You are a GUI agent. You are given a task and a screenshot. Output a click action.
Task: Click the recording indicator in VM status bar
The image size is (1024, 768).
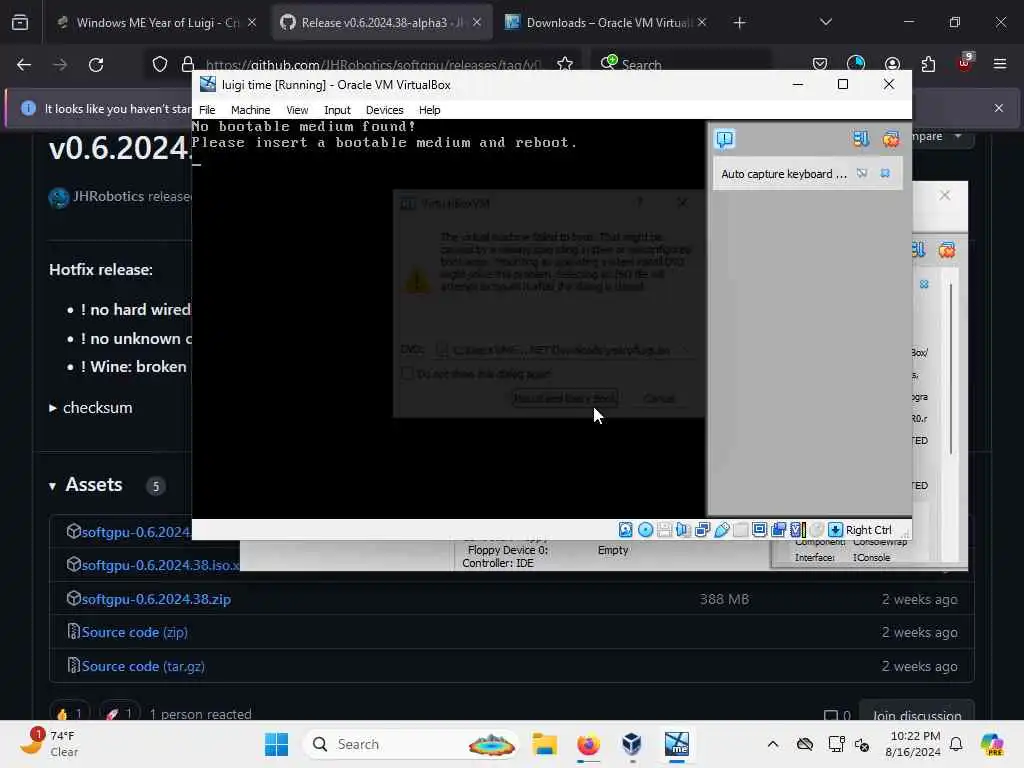click(x=778, y=530)
